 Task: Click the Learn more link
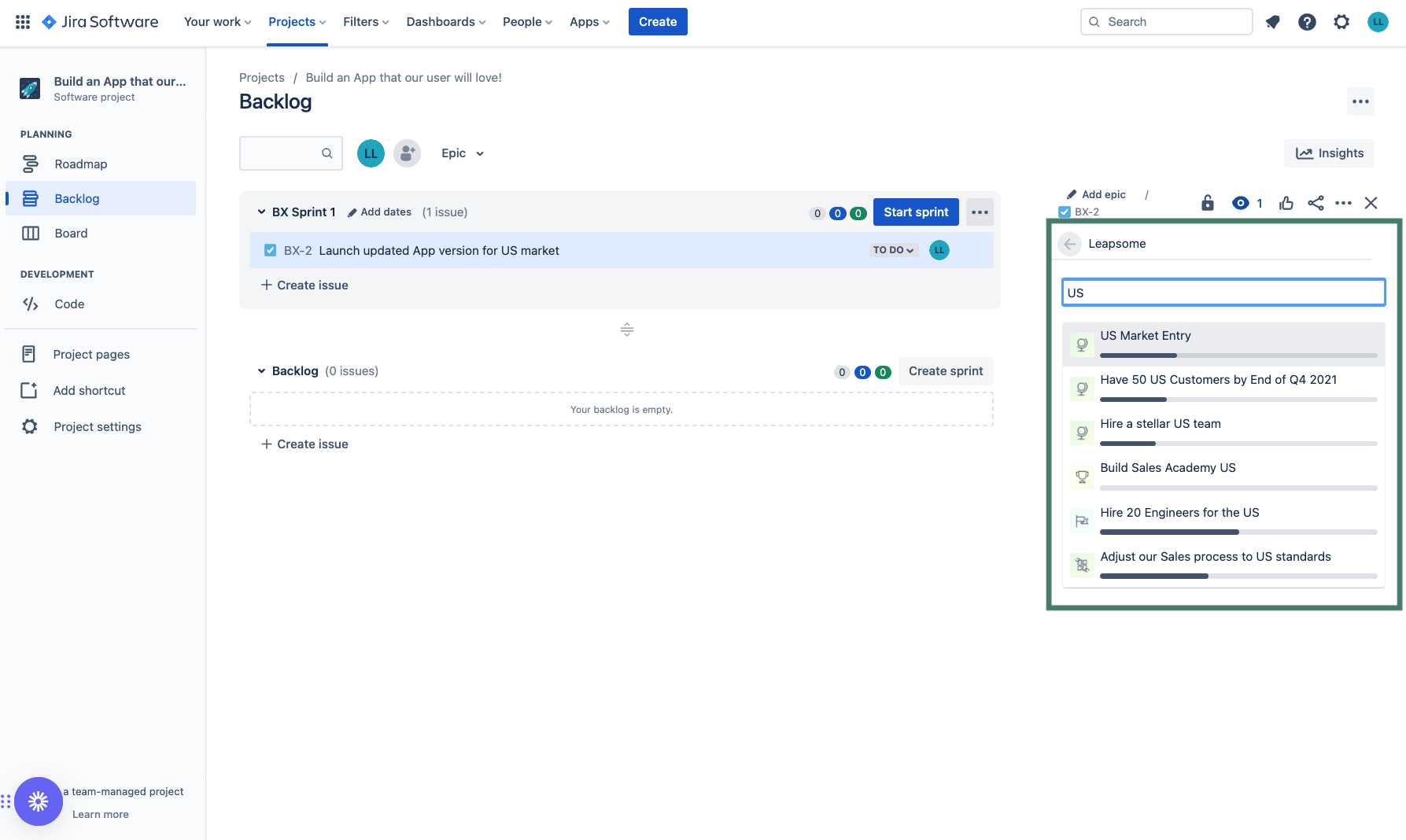click(101, 815)
